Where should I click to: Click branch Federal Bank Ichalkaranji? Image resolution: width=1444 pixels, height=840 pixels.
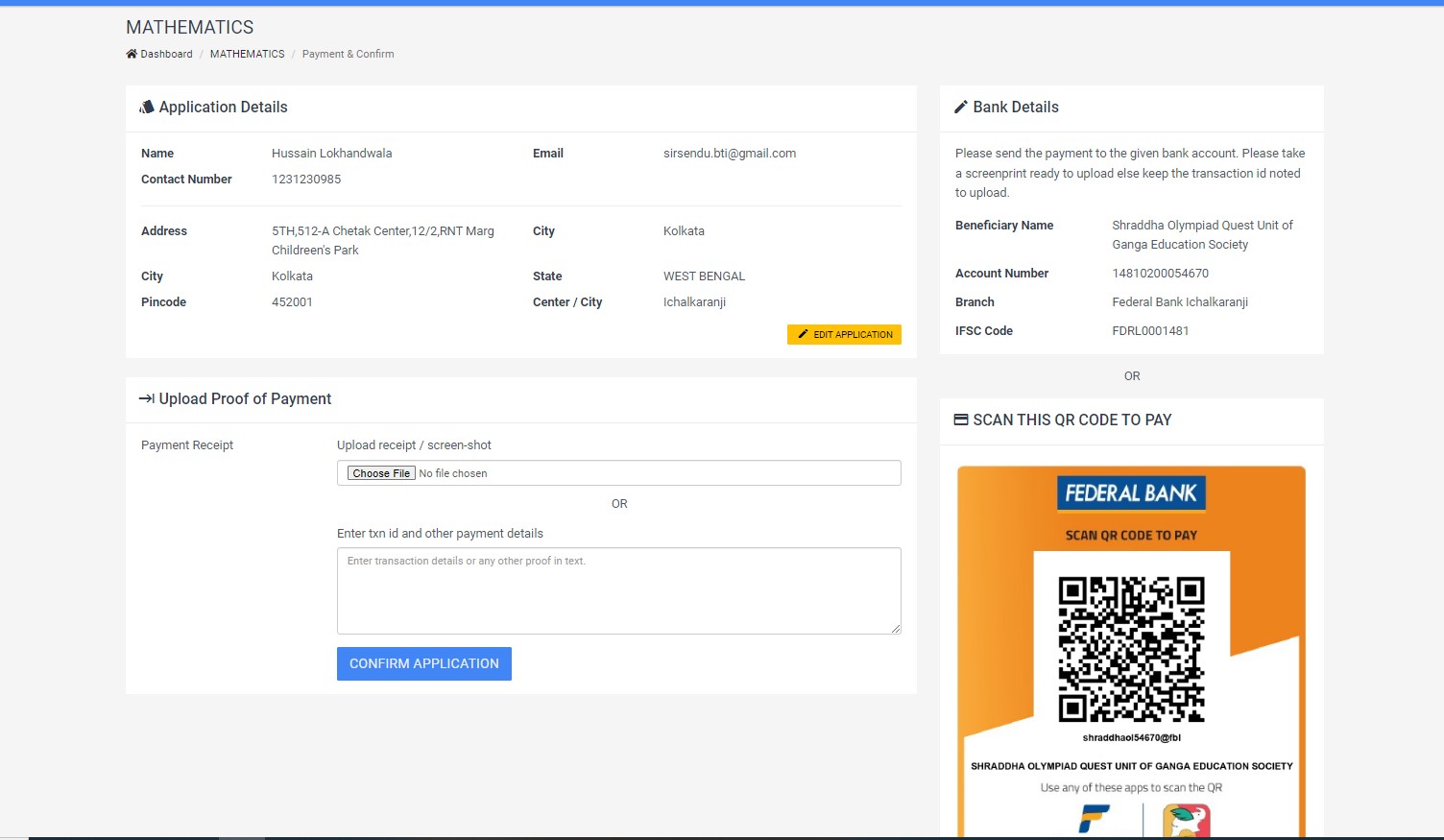tap(1180, 302)
